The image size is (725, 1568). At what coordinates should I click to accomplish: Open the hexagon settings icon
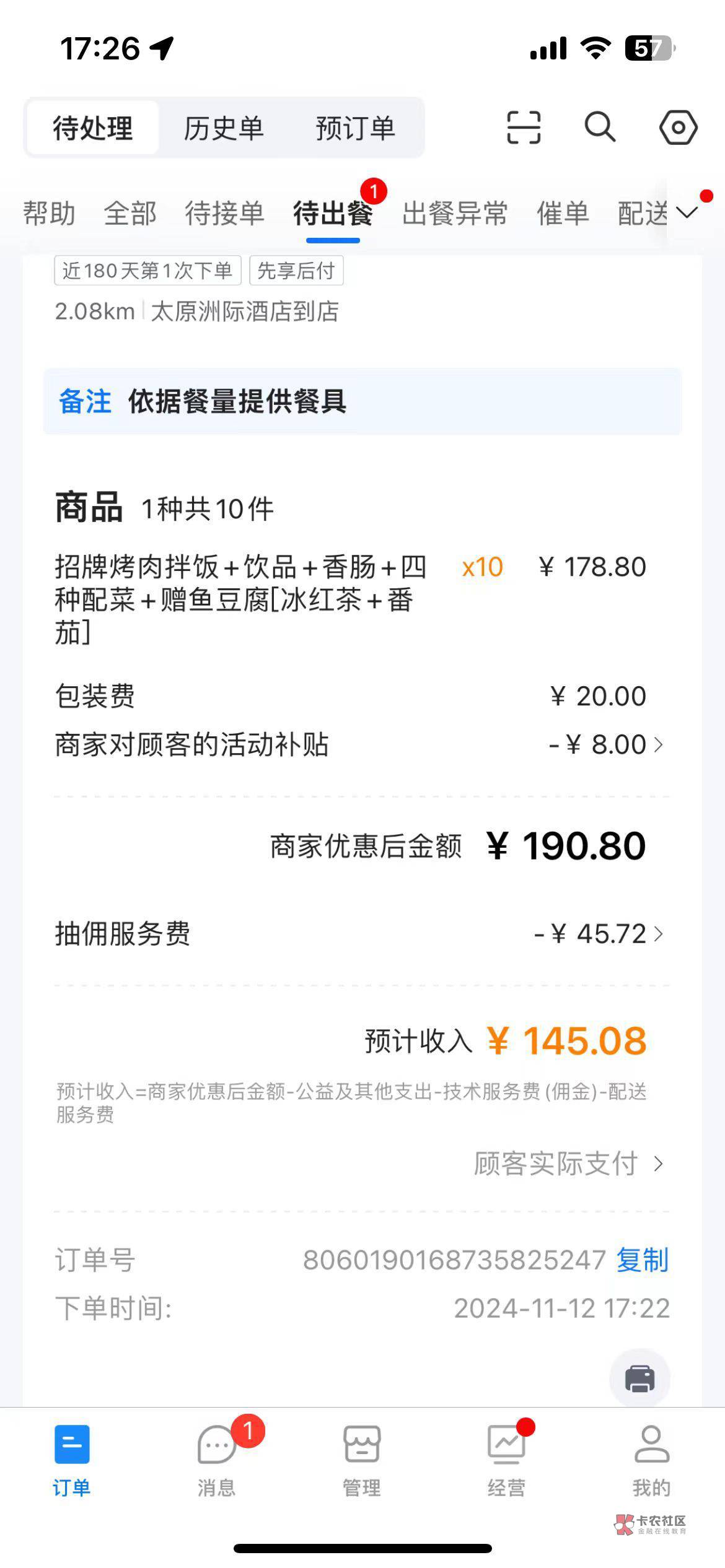678,128
